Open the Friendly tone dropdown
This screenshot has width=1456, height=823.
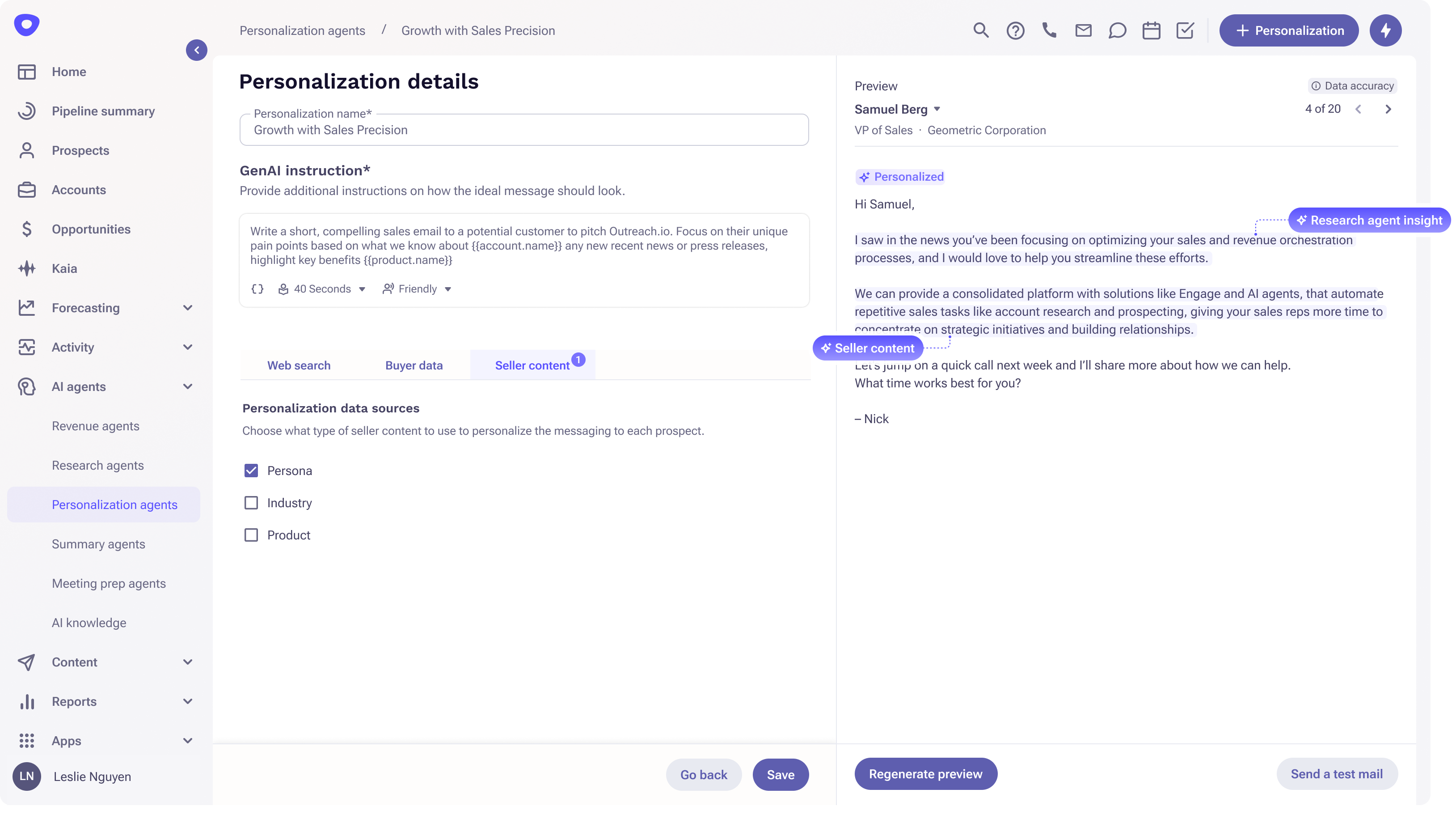coord(417,289)
